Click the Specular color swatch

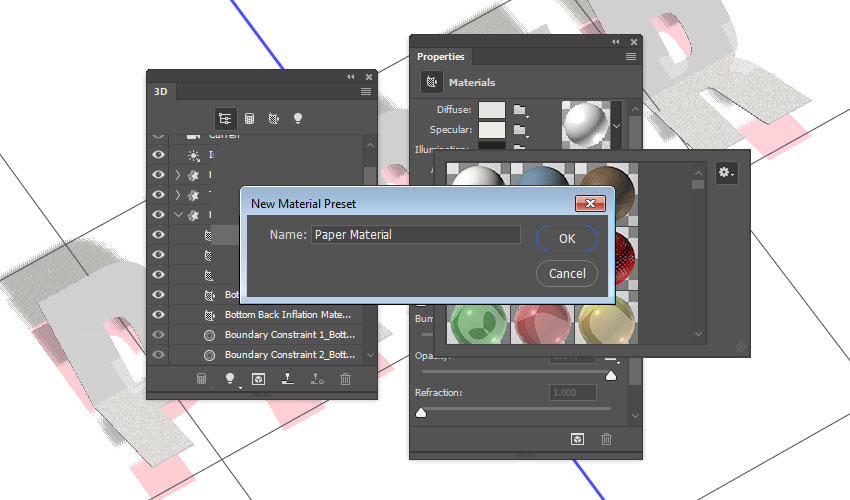(x=492, y=130)
